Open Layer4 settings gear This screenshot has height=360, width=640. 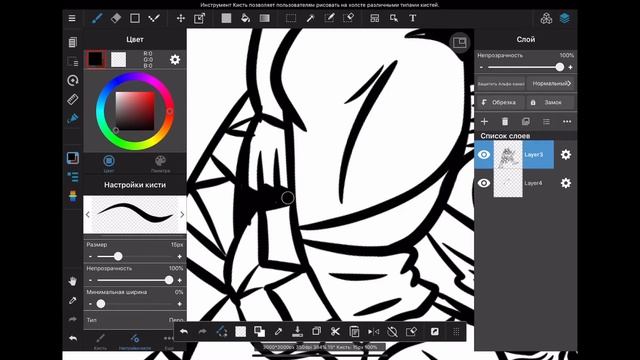(x=566, y=183)
